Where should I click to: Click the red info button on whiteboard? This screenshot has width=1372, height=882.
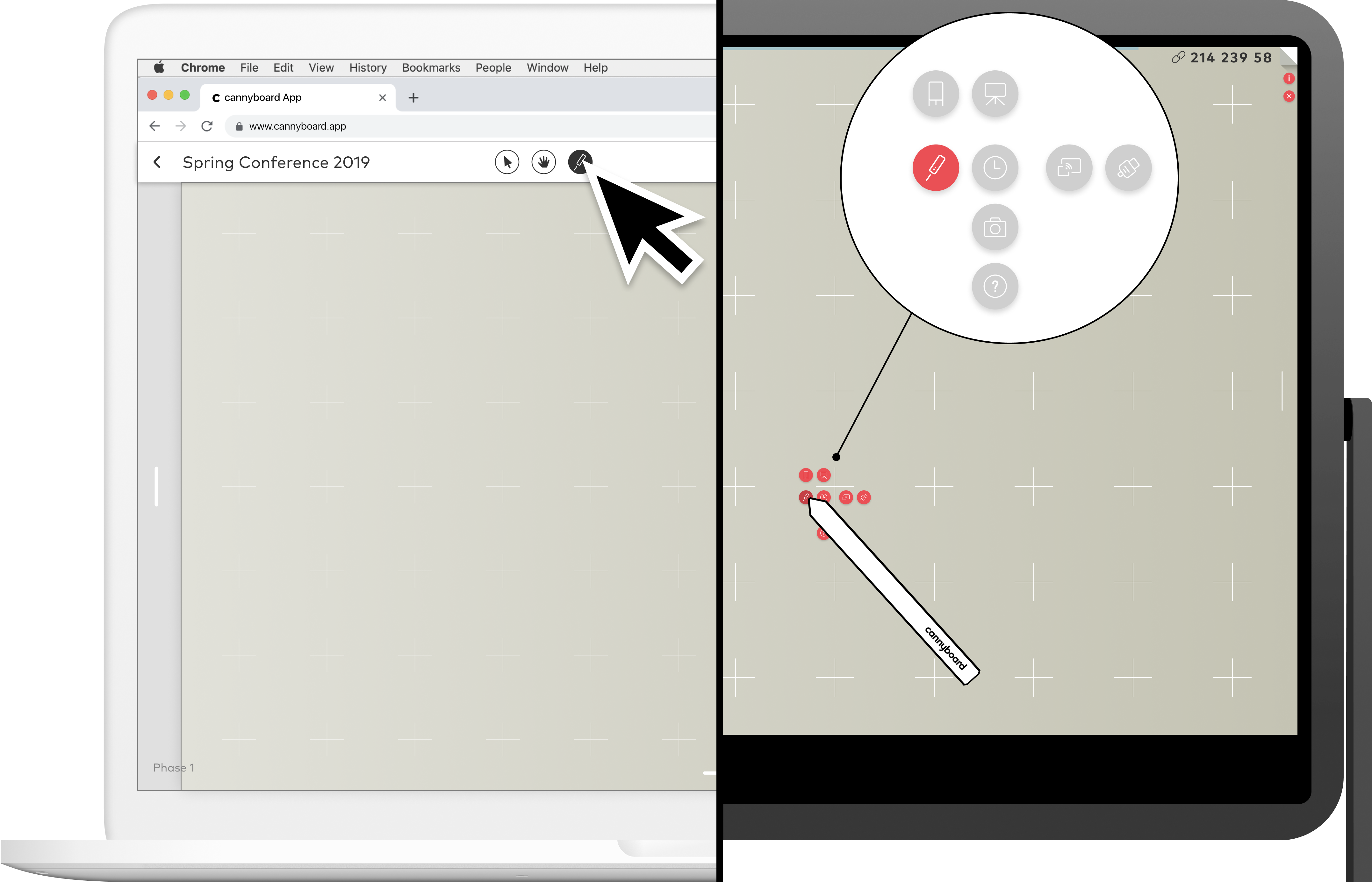click(1289, 78)
